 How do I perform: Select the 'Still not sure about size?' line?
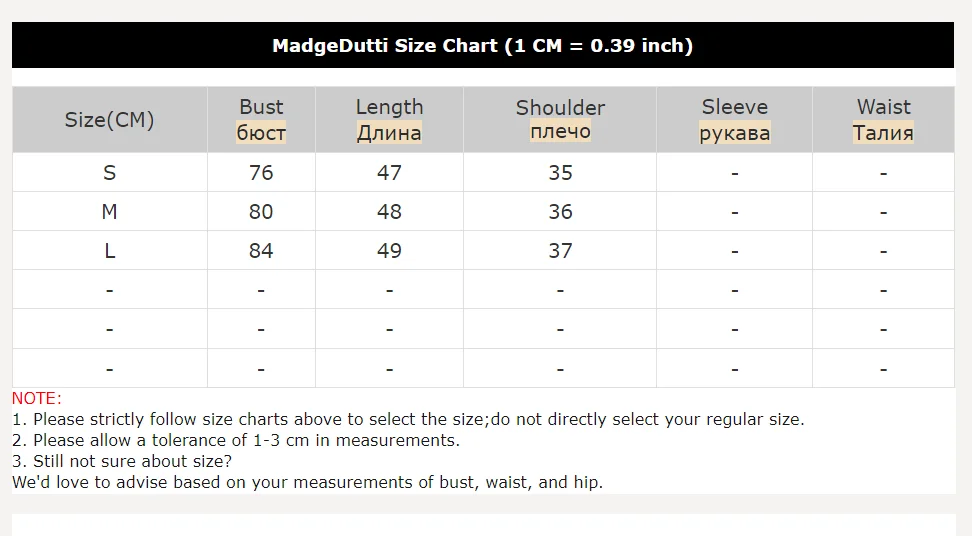pos(122,461)
